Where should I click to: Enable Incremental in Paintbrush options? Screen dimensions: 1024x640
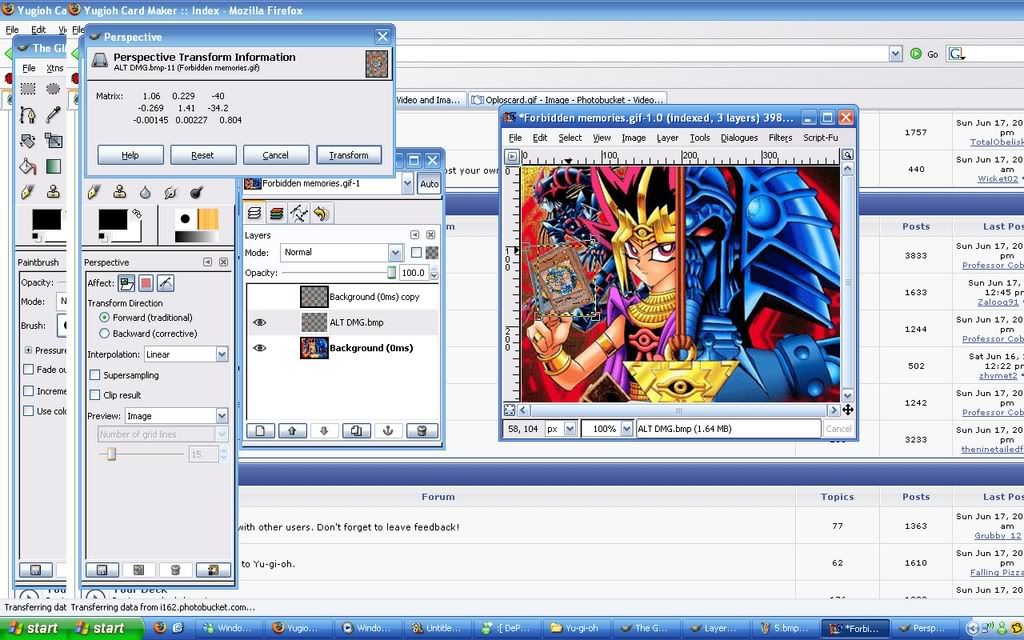(x=29, y=391)
